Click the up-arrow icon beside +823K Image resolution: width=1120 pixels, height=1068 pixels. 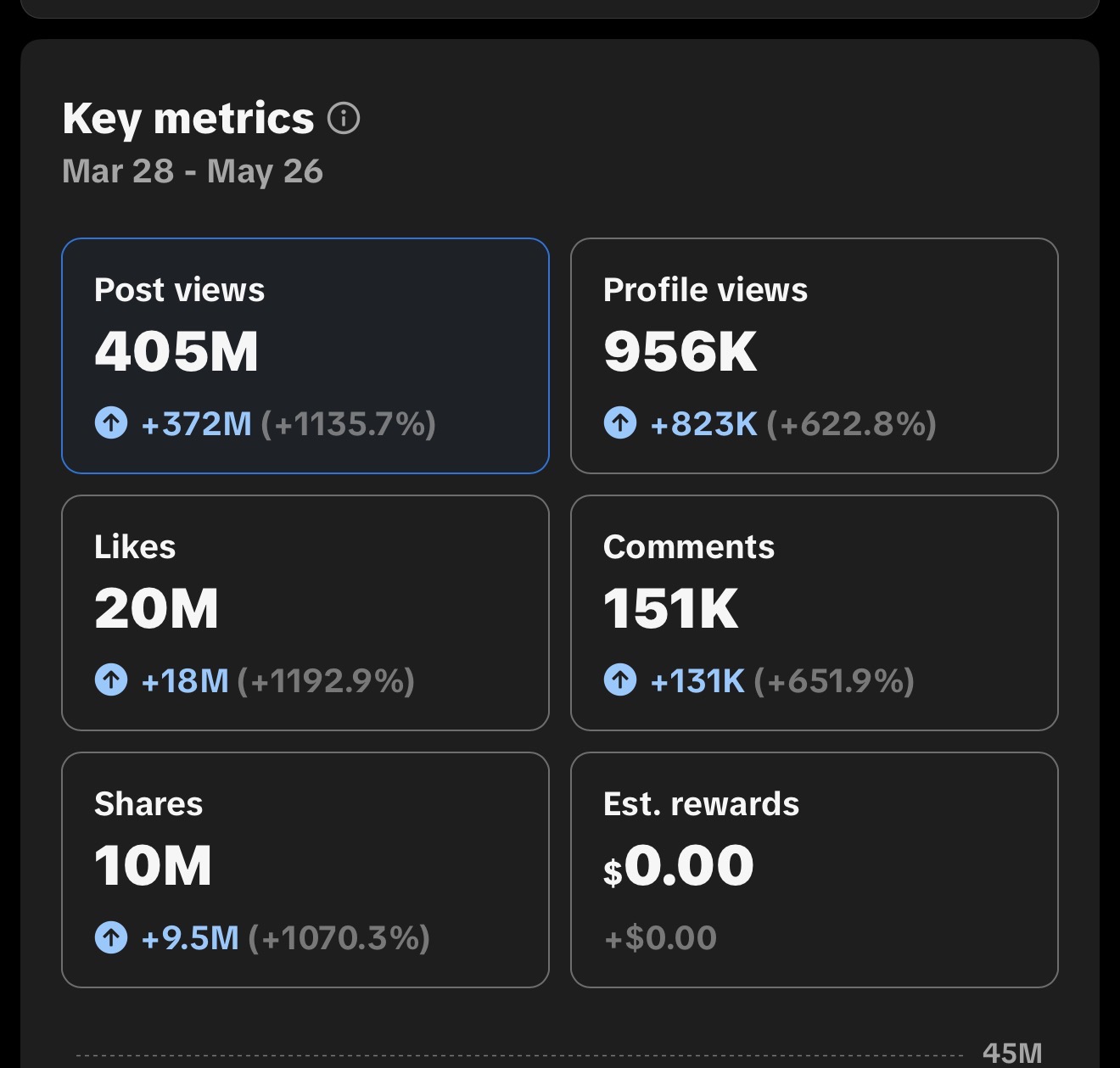(x=620, y=422)
